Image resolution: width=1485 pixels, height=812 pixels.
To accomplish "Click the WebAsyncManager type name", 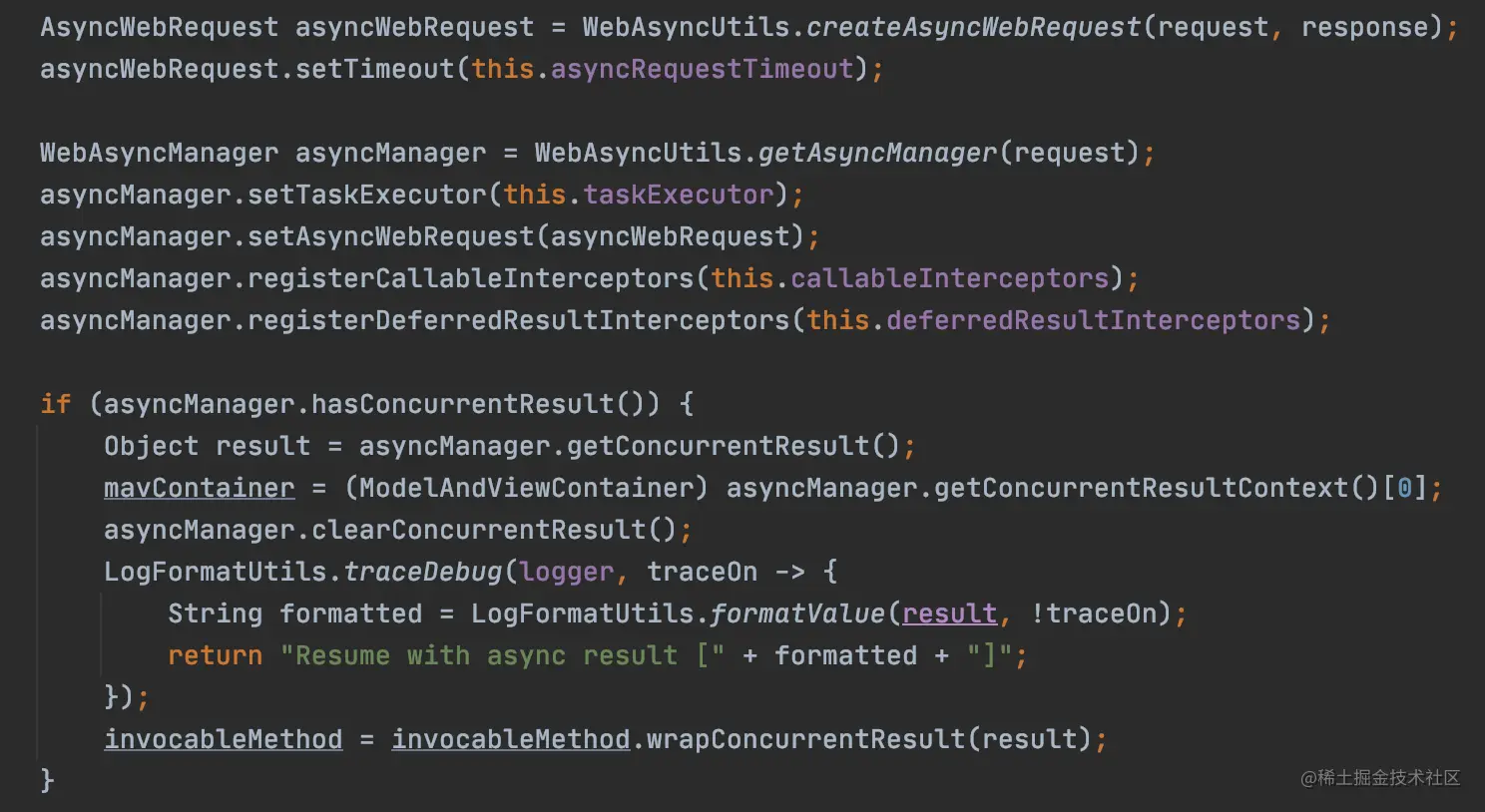I will [x=160, y=153].
